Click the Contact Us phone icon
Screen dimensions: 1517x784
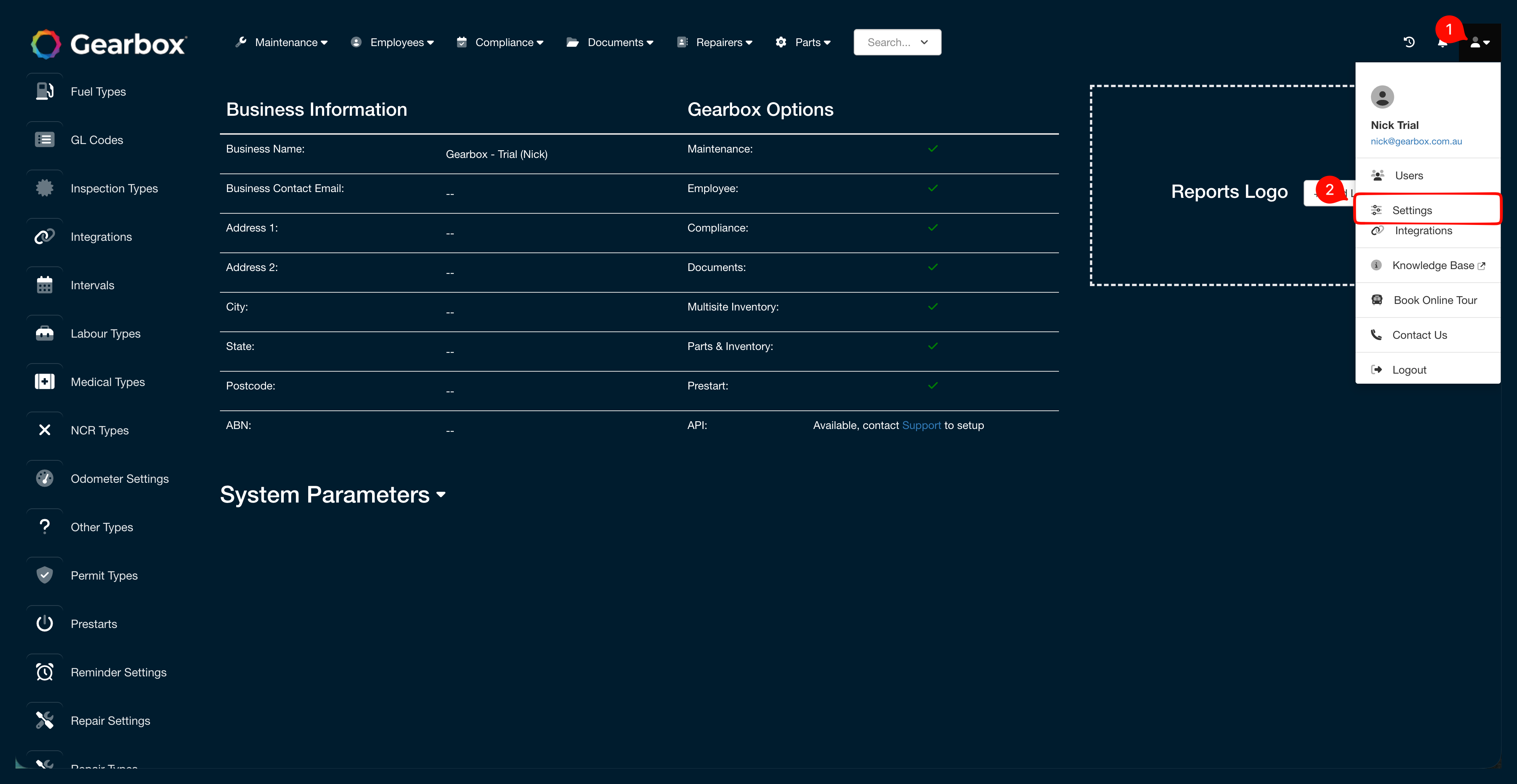click(1376, 335)
